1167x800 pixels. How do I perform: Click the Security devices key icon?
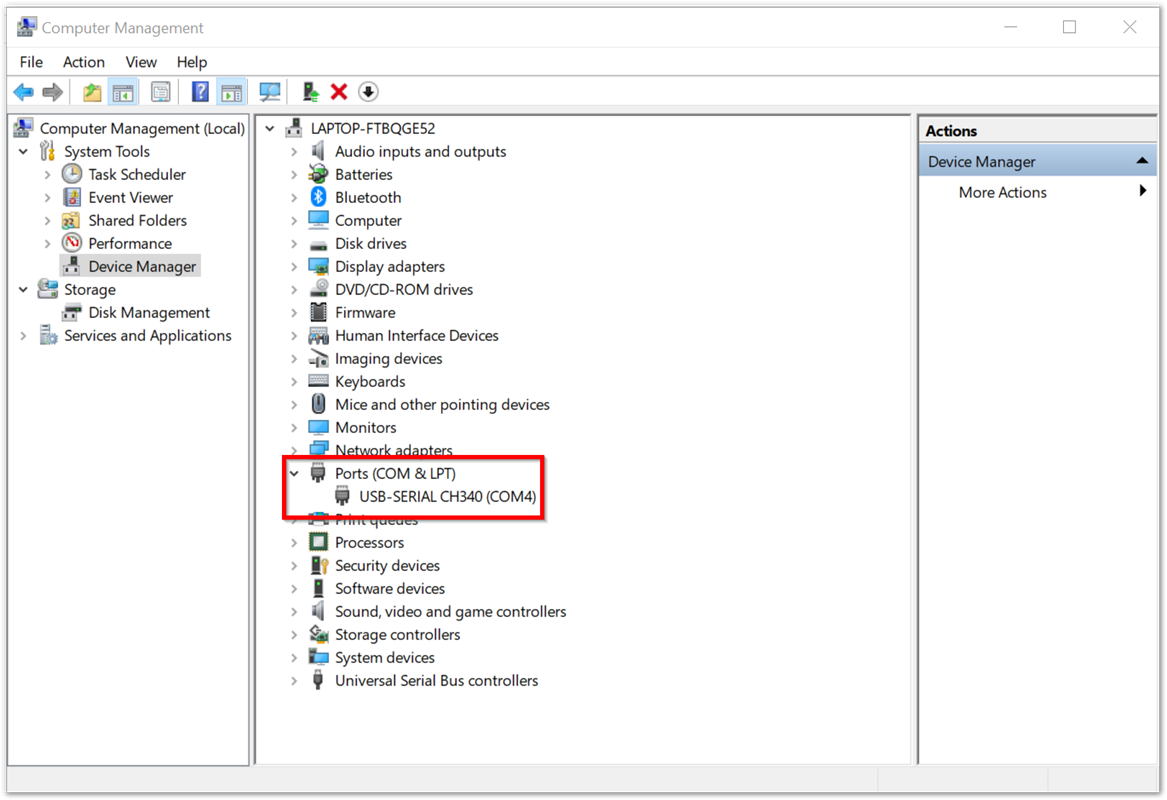[x=319, y=566]
